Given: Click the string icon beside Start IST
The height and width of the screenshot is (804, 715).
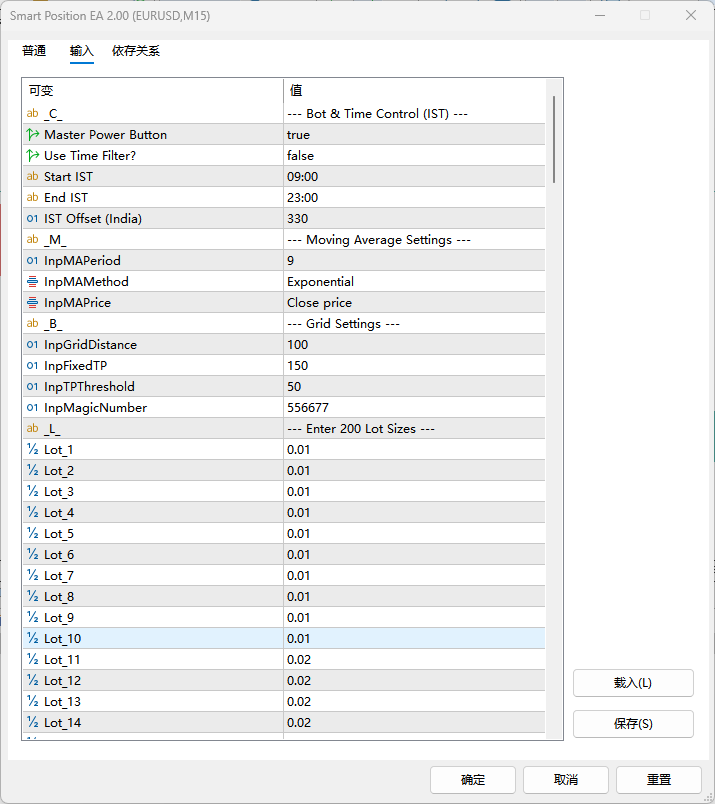Looking at the screenshot, I should pyautogui.click(x=32, y=176).
